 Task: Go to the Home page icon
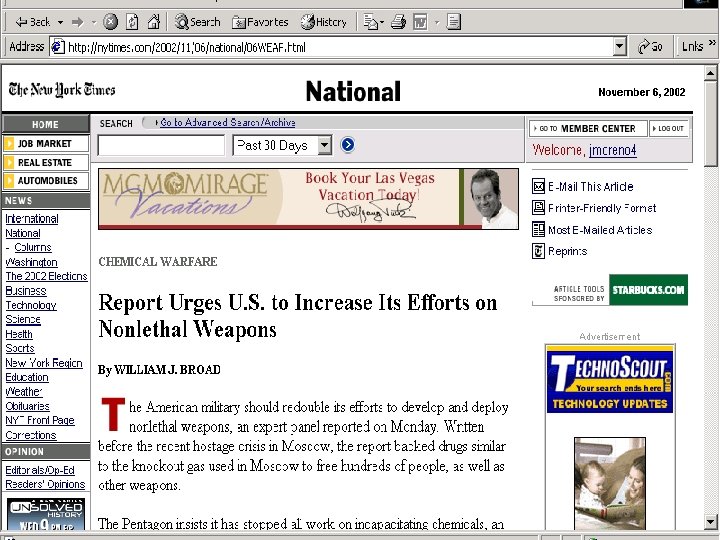click(x=153, y=22)
